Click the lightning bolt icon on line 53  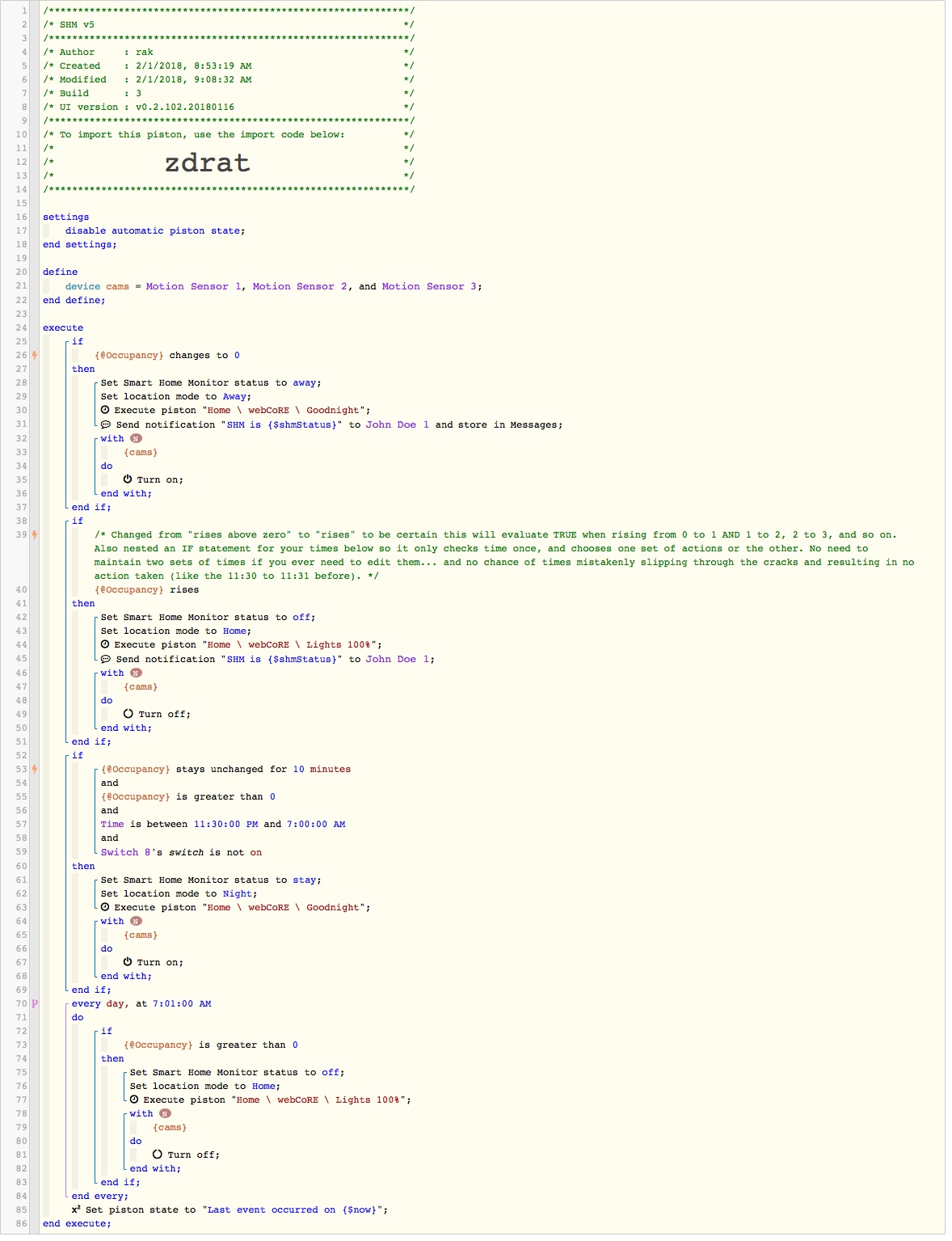(x=35, y=770)
